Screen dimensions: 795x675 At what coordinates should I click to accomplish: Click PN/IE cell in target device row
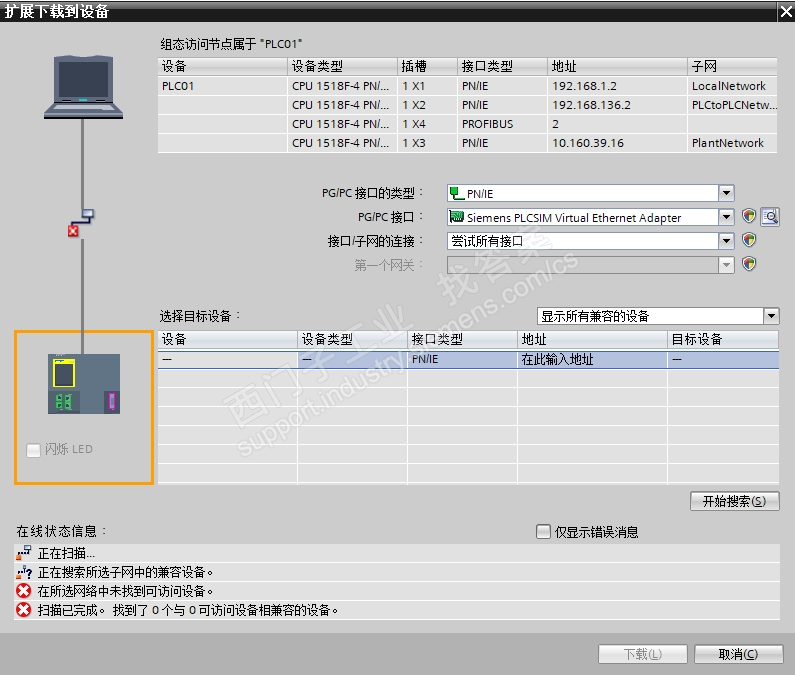pyautogui.click(x=462, y=360)
